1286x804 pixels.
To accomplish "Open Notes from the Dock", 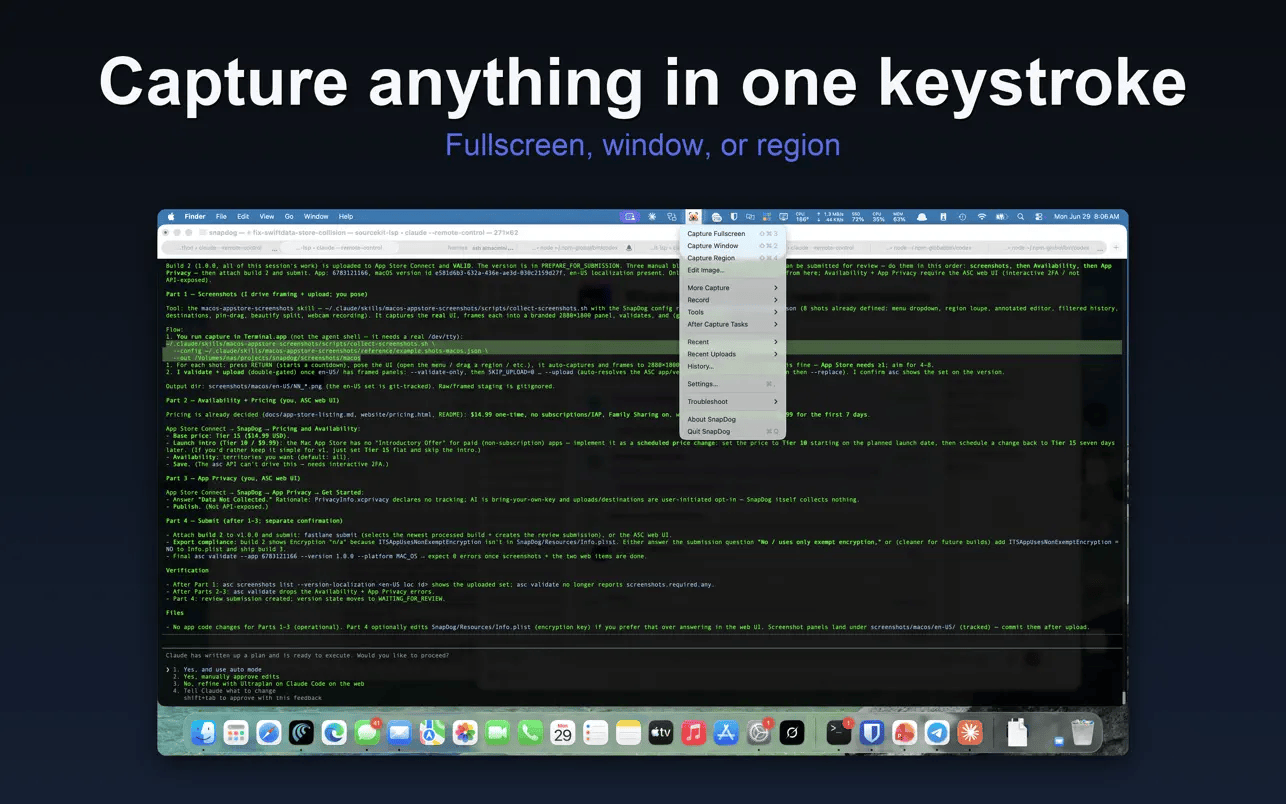I will point(628,733).
